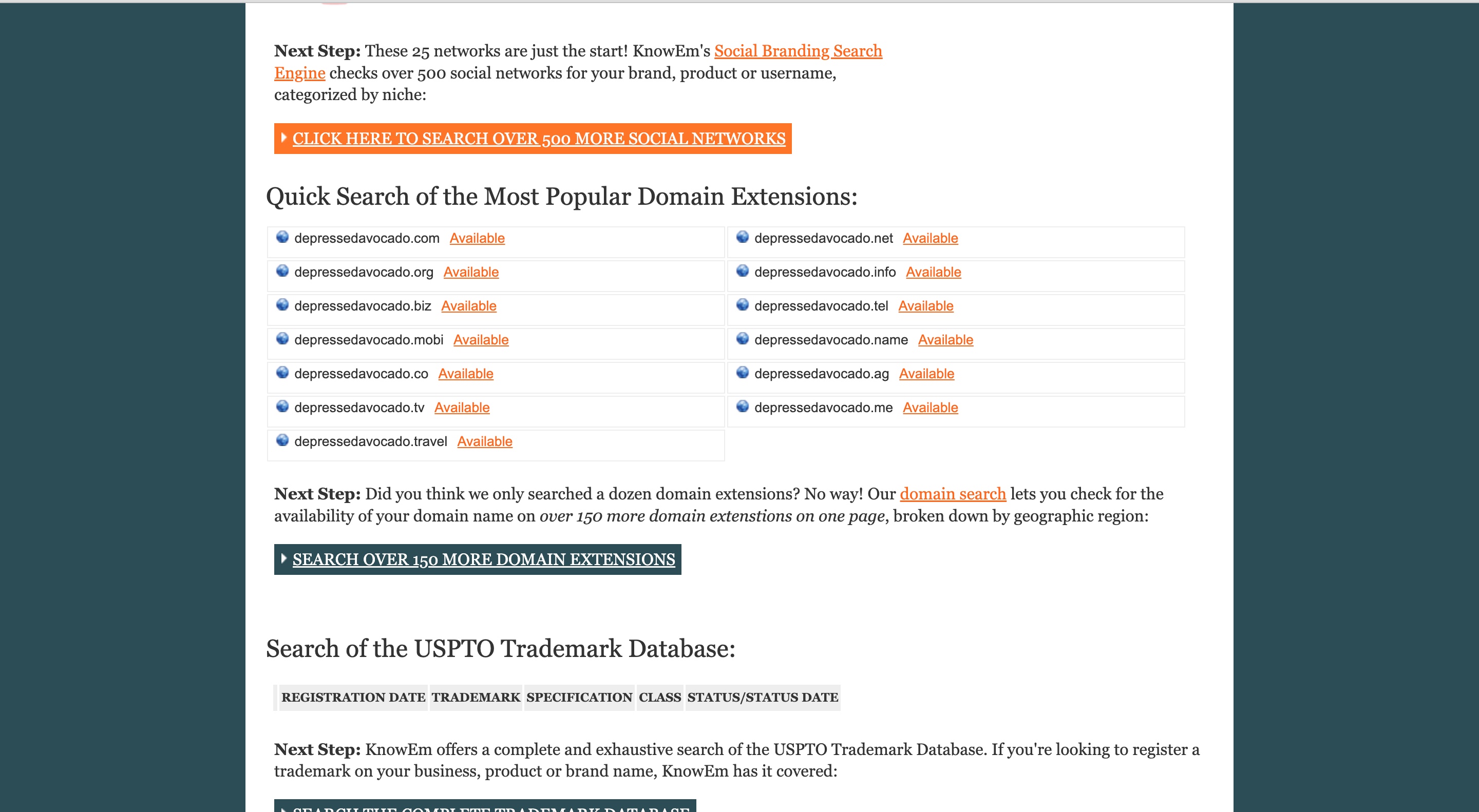Click the globe icon beside depressedavocado.tv
The width and height of the screenshot is (1479, 812).
pos(282,407)
